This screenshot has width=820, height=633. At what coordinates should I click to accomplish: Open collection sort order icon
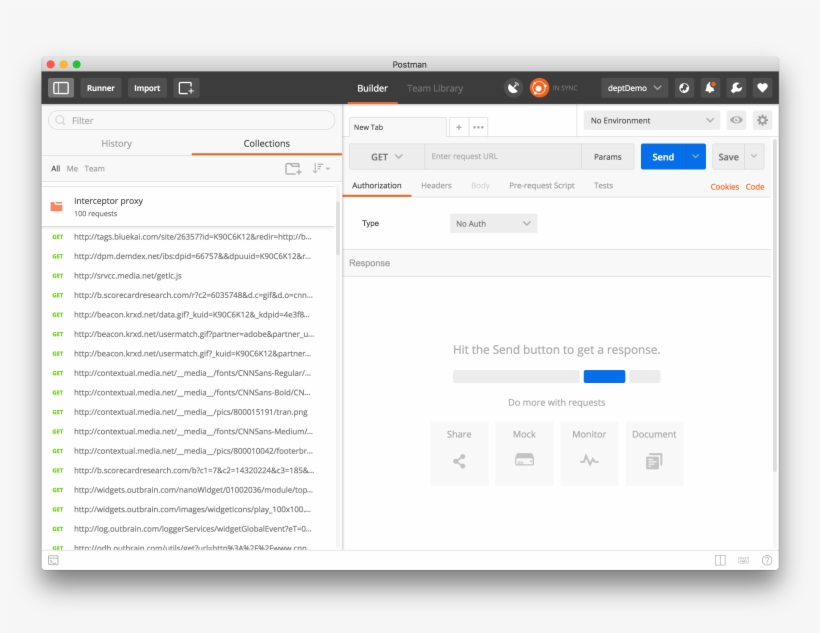321,168
